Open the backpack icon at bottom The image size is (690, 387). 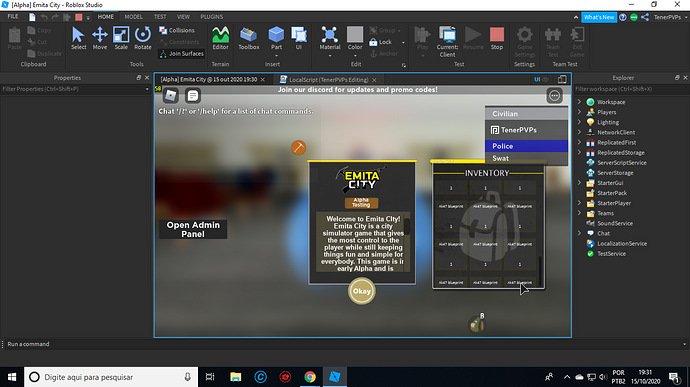point(477,324)
